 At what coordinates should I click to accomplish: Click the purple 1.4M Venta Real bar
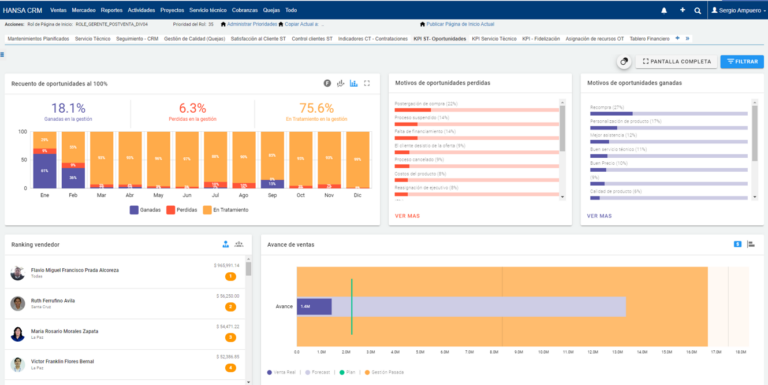point(314,307)
